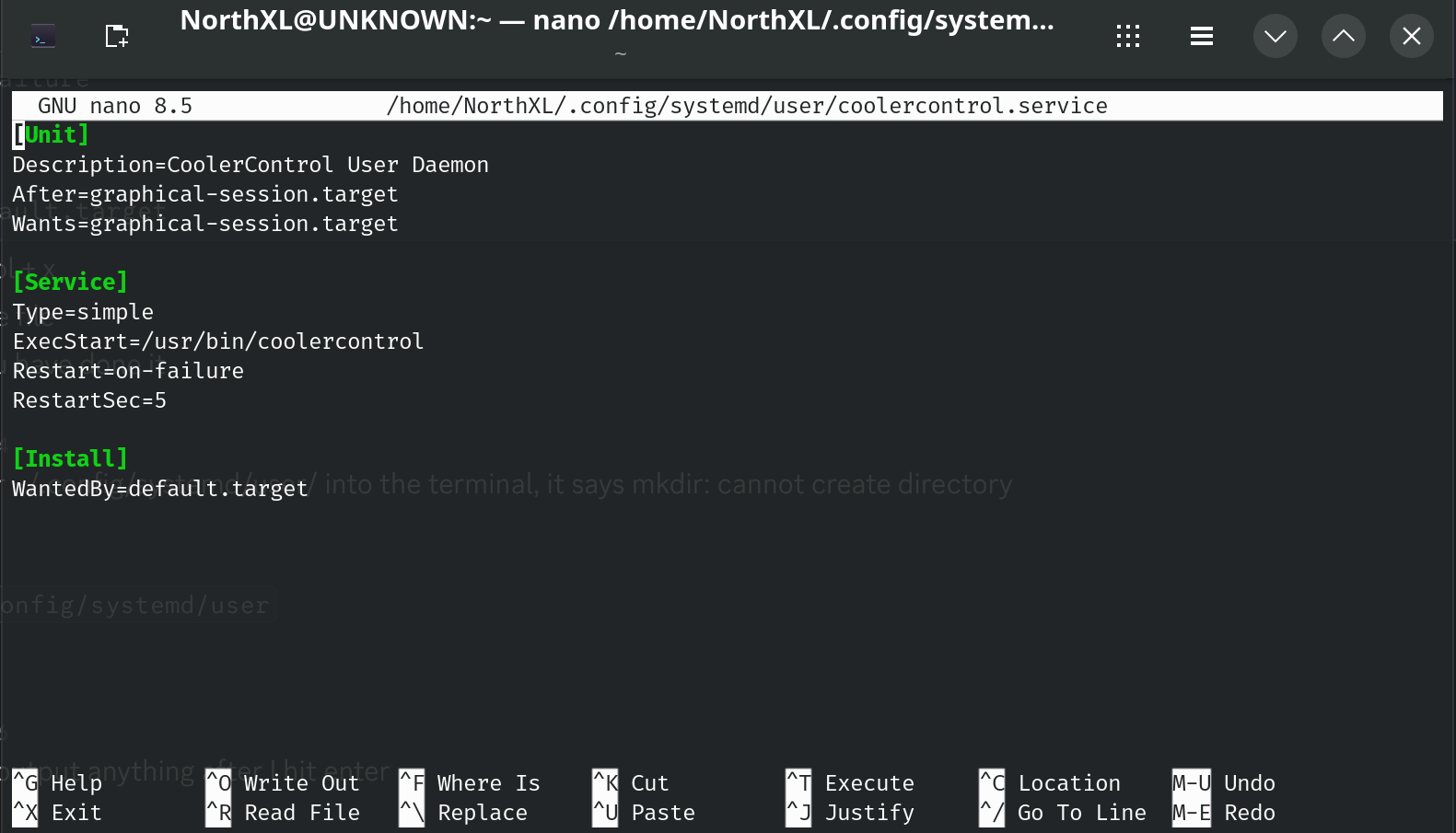Click the RestartSec=5 line
The height and width of the screenshot is (833, 1456).
[89, 400]
